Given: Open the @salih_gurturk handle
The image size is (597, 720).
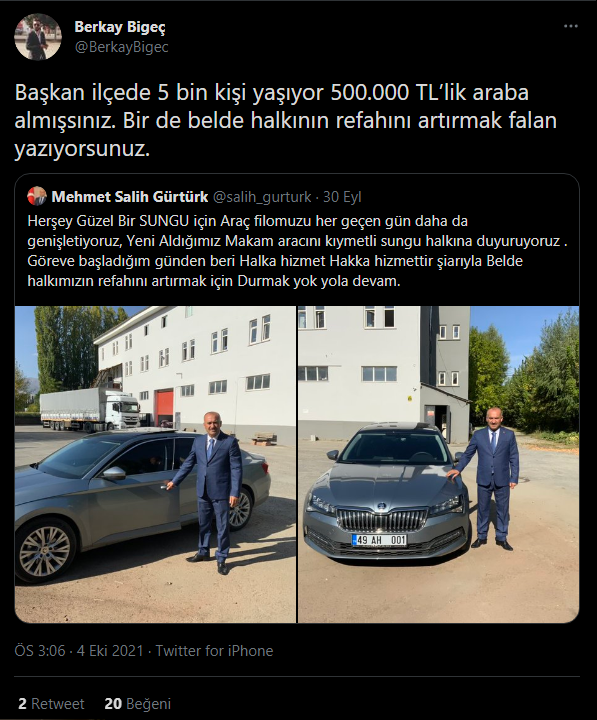Looking at the screenshot, I should pos(263,197).
